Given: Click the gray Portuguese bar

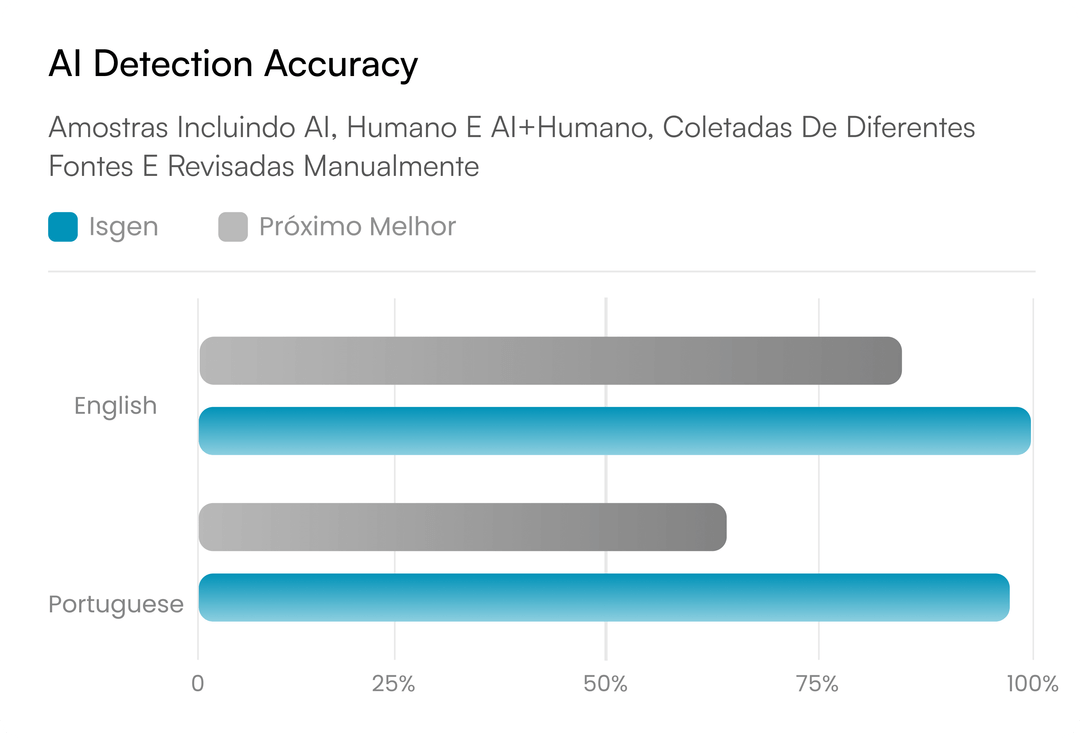Looking at the screenshot, I should [x=462, y=527].
